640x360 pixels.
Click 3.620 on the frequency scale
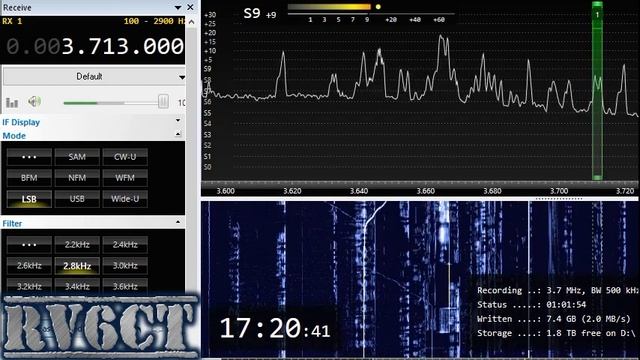(292, 191)
